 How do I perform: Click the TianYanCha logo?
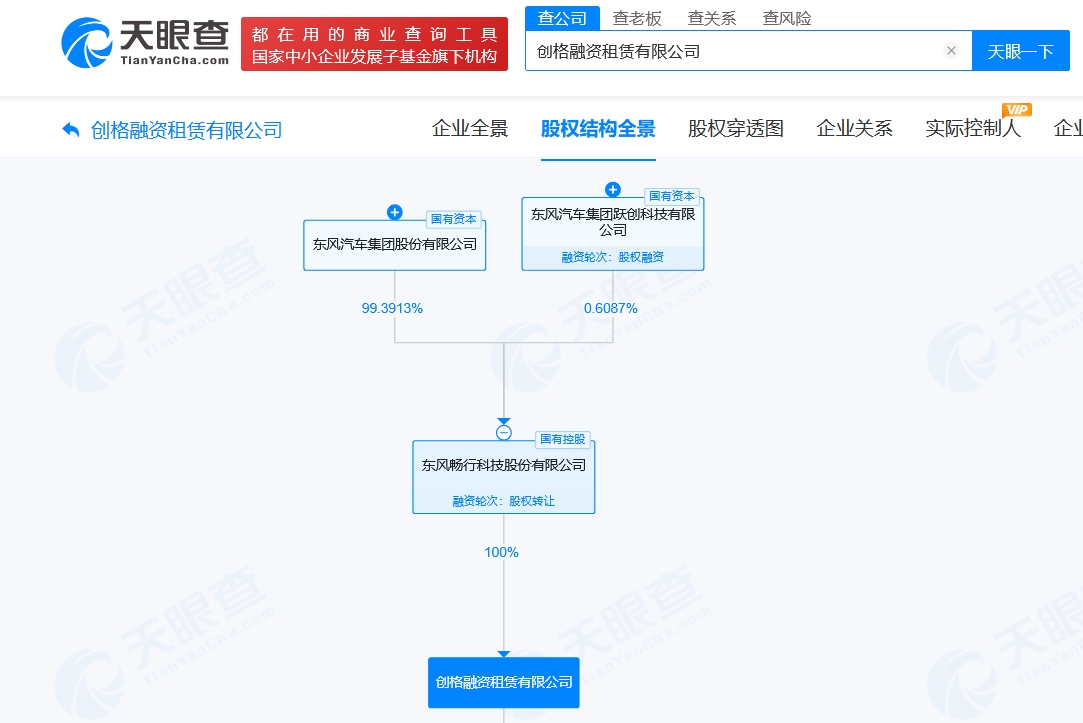pyautogui.click(x=145, y=43)
